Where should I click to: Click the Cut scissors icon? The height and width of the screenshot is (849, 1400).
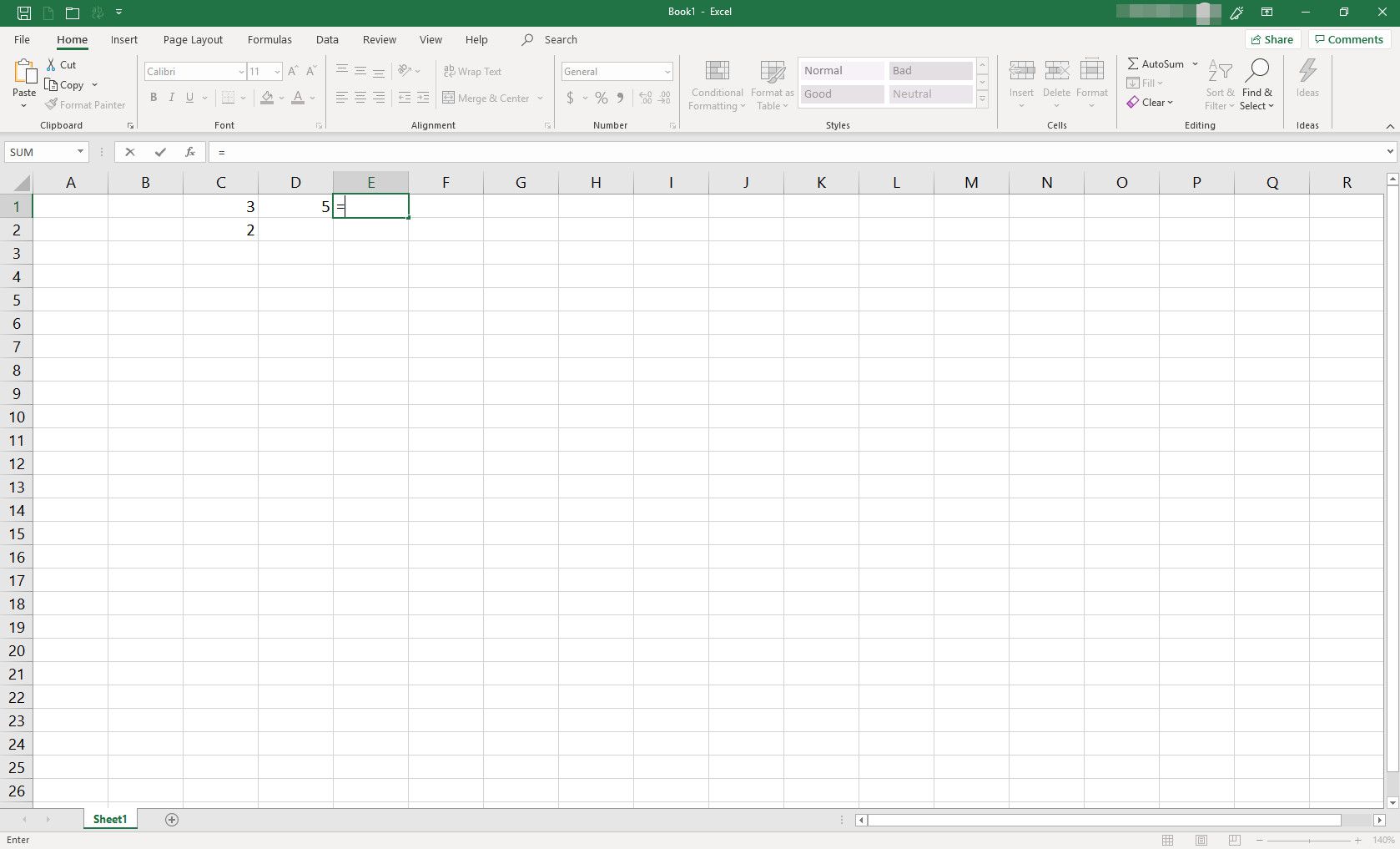click(x=51, y=64)
